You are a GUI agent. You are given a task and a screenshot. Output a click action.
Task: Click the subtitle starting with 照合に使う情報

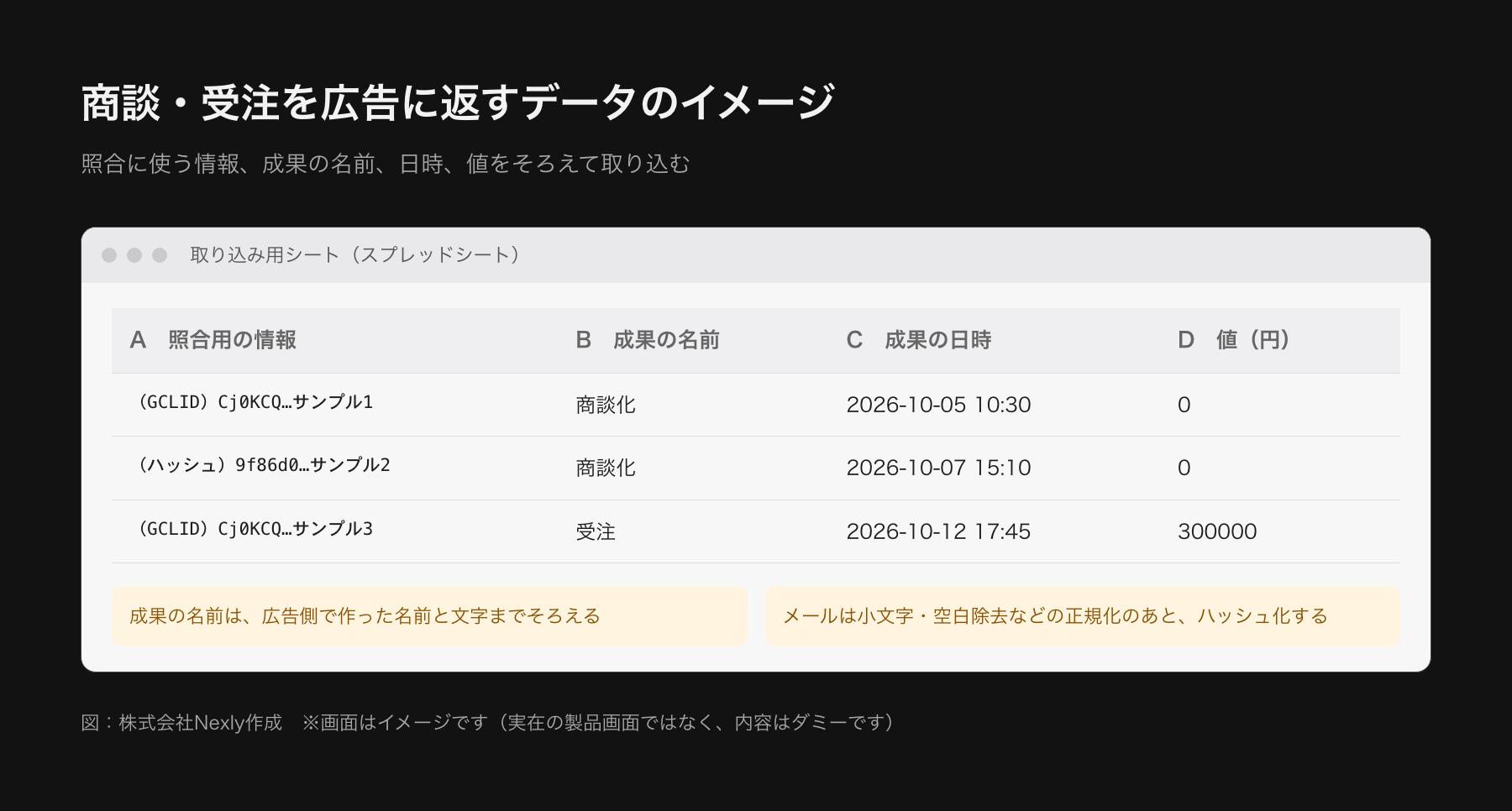386,164
